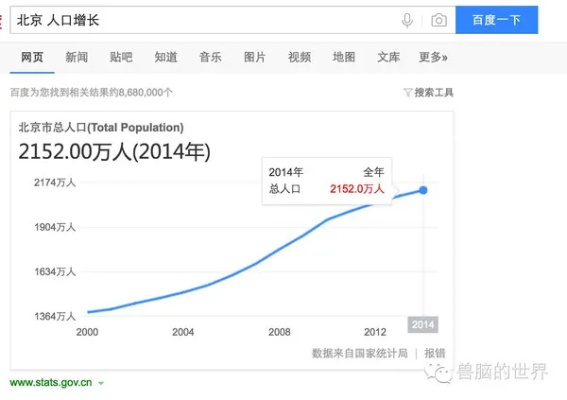Click the 2014 data point on chart
The height and width of the screenshot is (400, 567).
(423, 190)
